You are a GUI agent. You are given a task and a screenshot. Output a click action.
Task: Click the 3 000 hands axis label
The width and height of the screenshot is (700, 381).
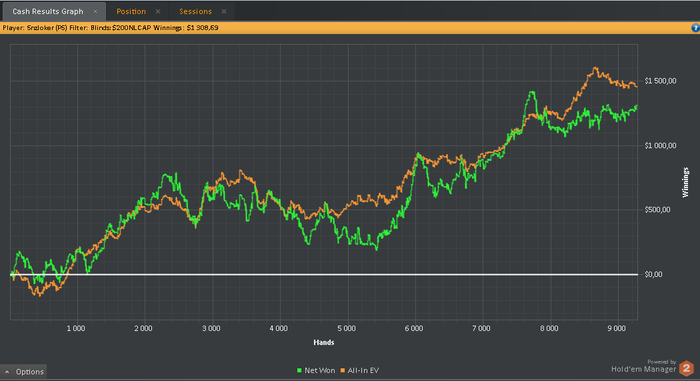pos(211,328)
